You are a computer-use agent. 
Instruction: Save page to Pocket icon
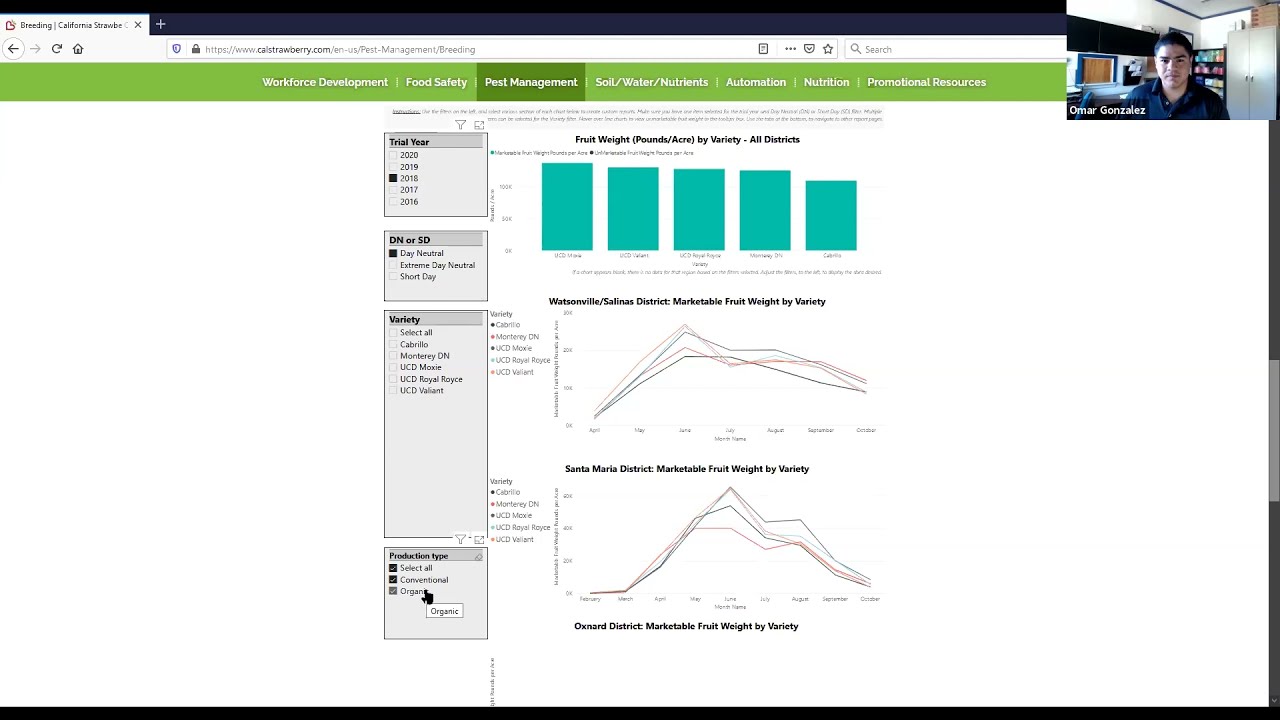point(809,49)
